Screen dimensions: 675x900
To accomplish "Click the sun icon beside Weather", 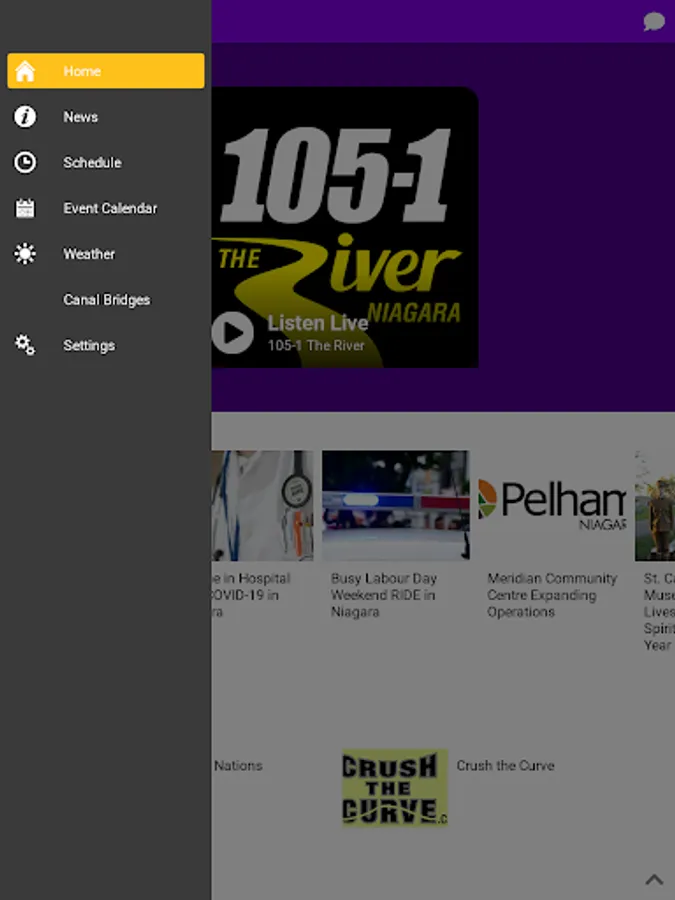I will point(25,254).
